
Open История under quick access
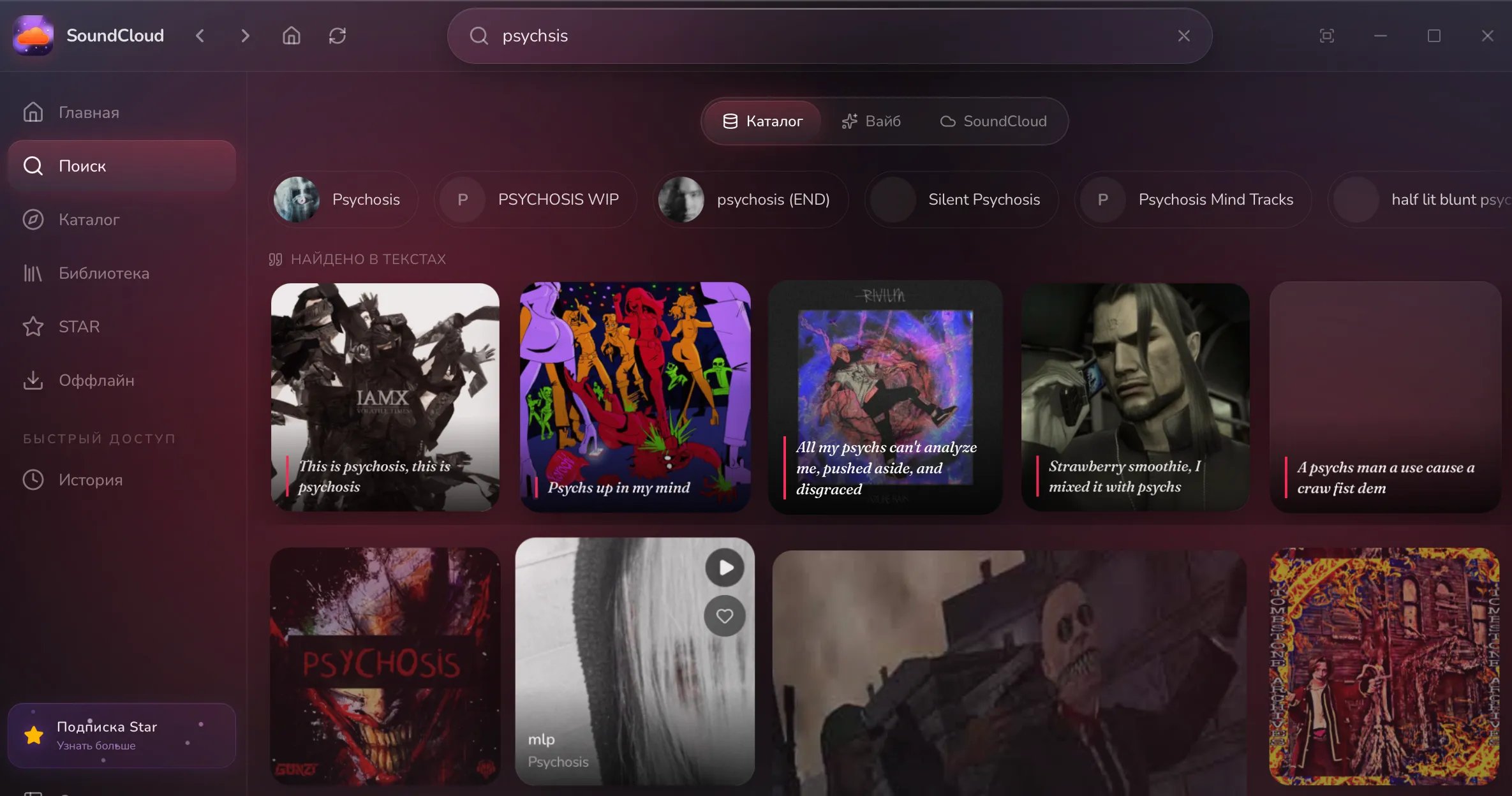pyautogui.click(x=122, y=480)
